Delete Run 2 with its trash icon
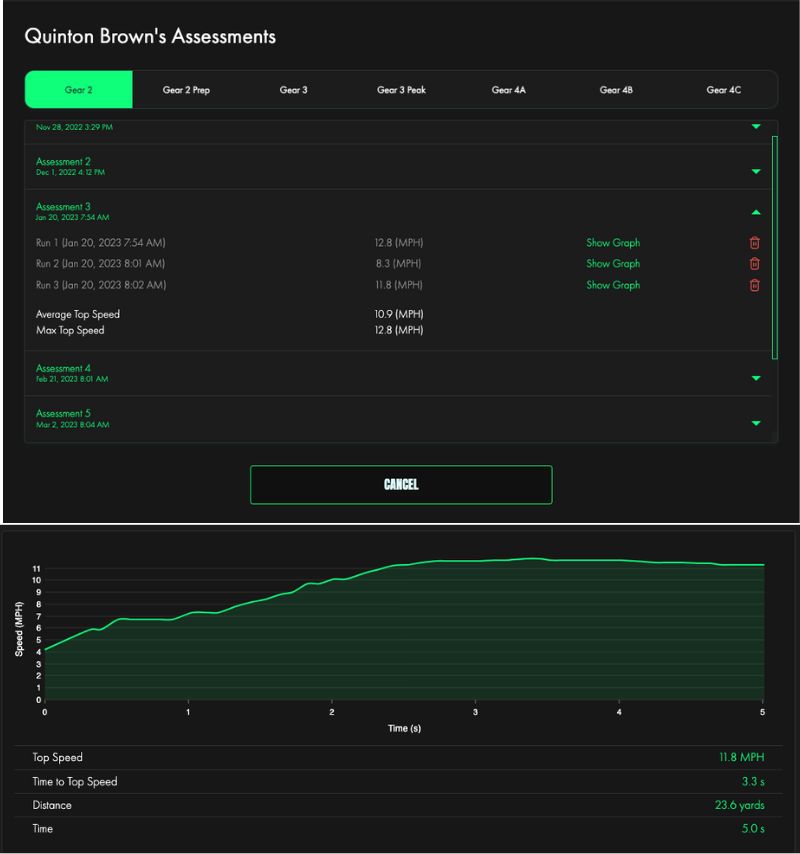The width and height of the screenshot is (800, 854). point(755,264)
